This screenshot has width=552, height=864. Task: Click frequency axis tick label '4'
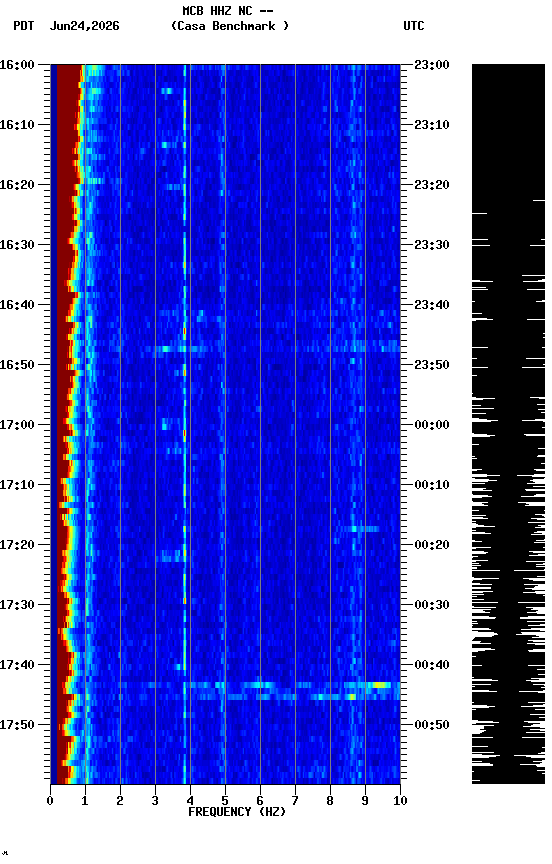pyautogui.click(x=190, y=801)
